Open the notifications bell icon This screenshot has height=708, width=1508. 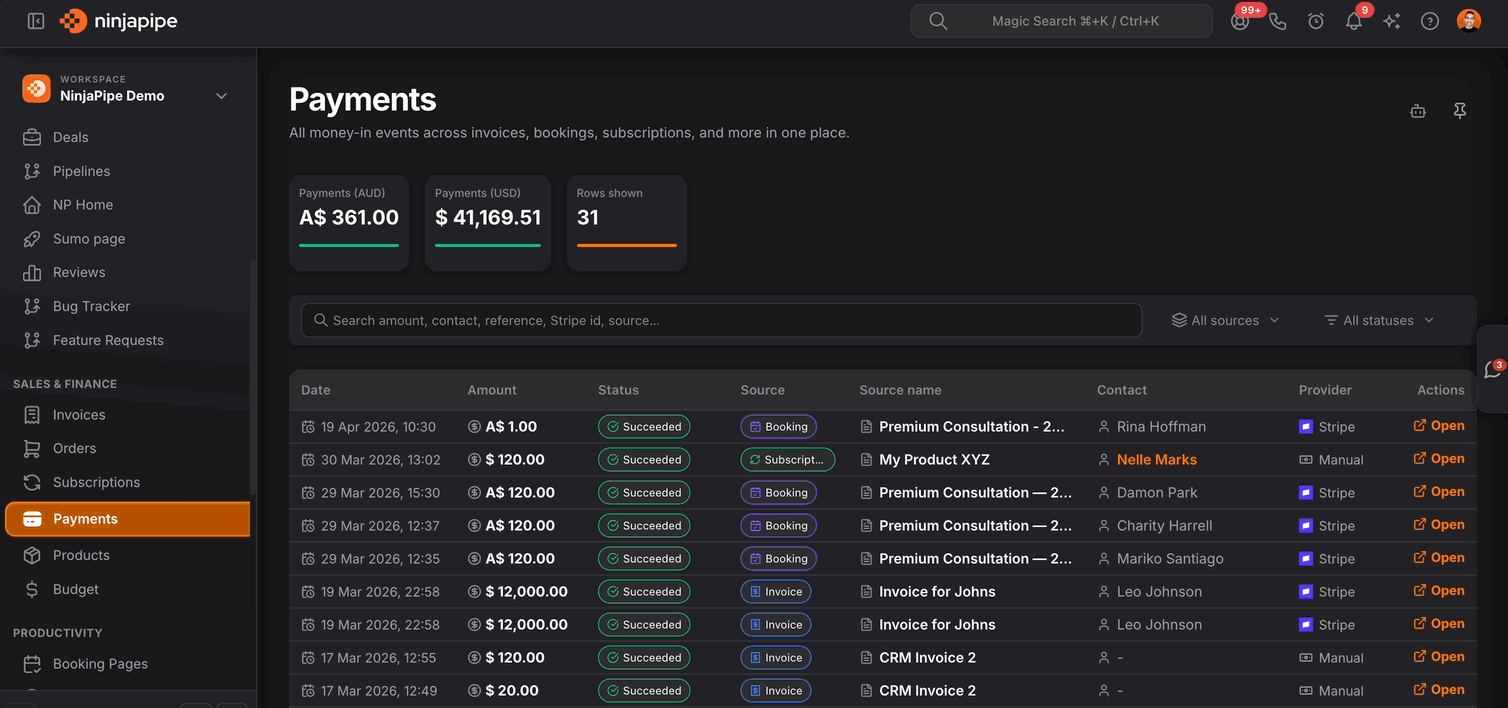pos(1353,21)
